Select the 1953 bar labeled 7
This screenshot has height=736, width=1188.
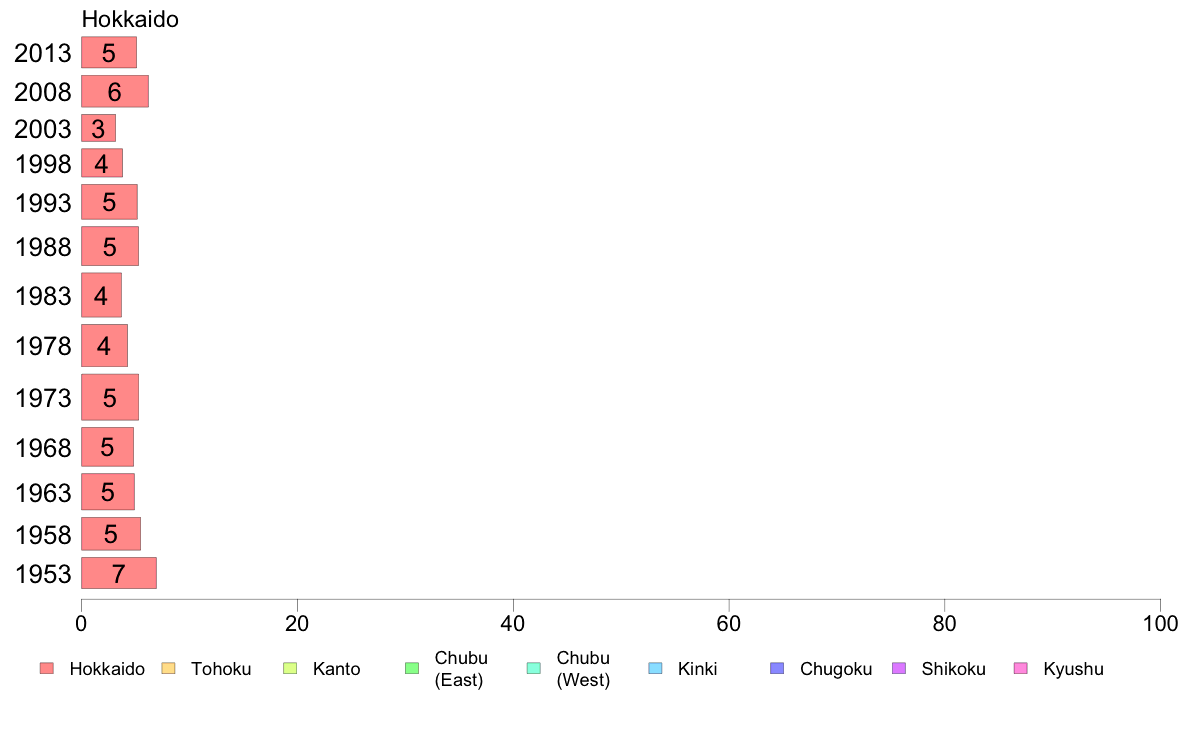pos(119,573)
